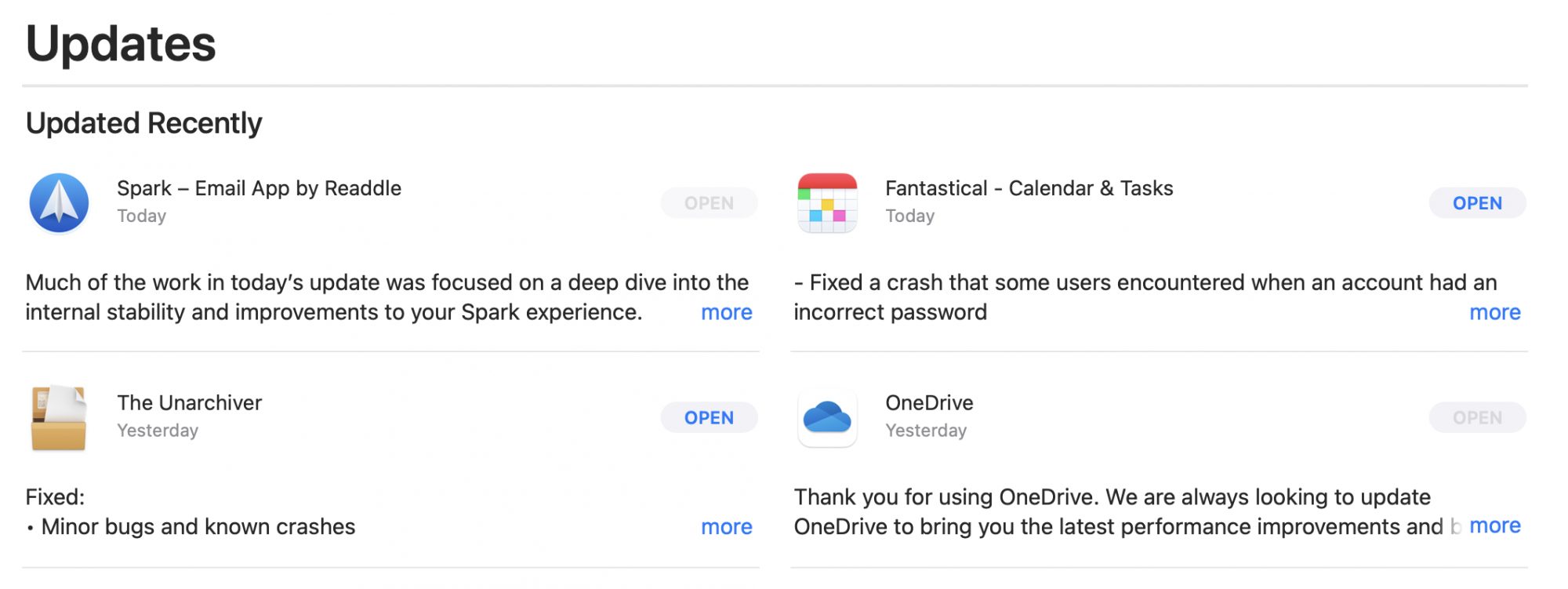The height and width of the screenshot is (589, 1568).
Task: Click the Updates page heading
Action: point(121,43)
